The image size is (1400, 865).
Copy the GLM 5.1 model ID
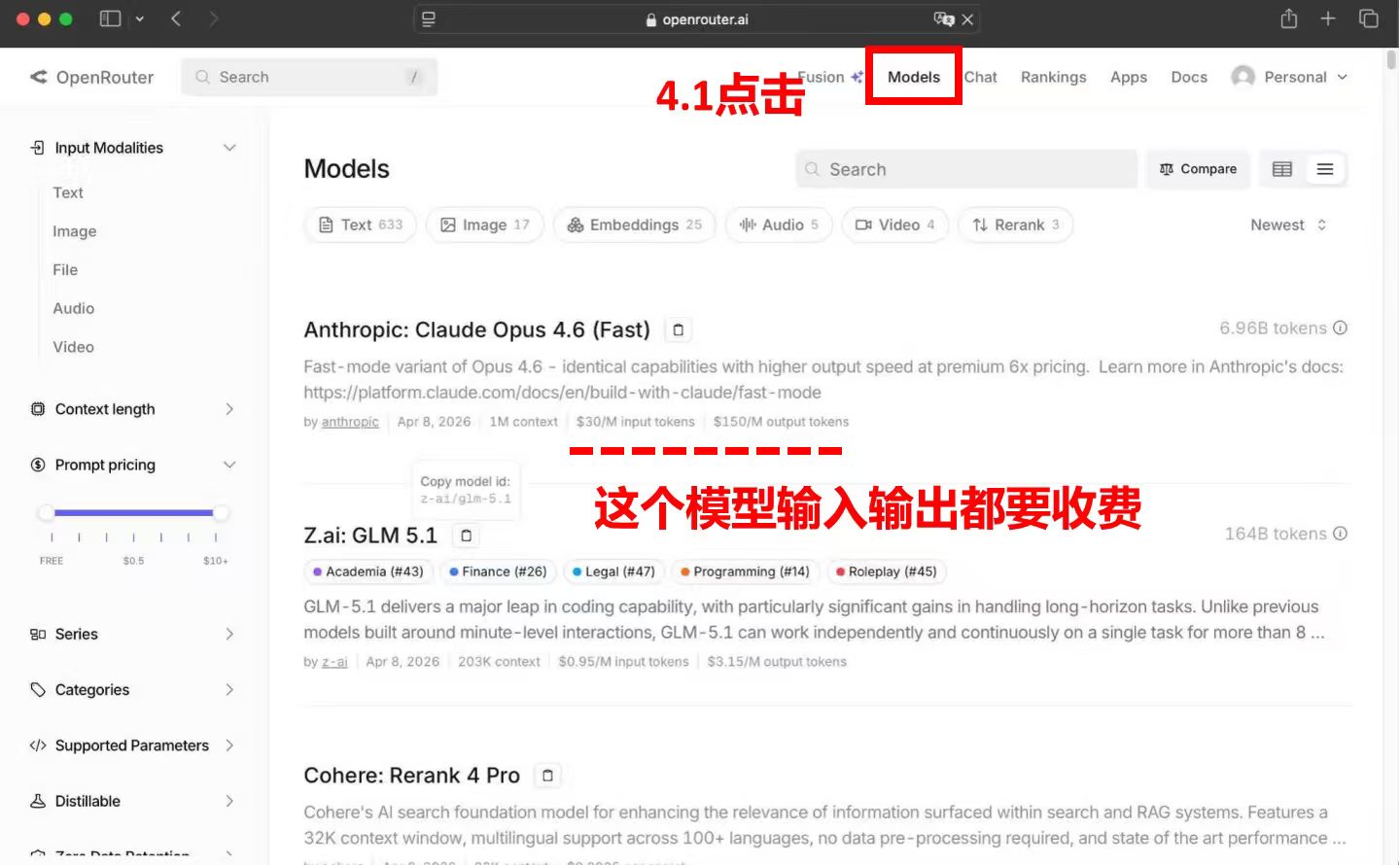click(x=466, y=535)
